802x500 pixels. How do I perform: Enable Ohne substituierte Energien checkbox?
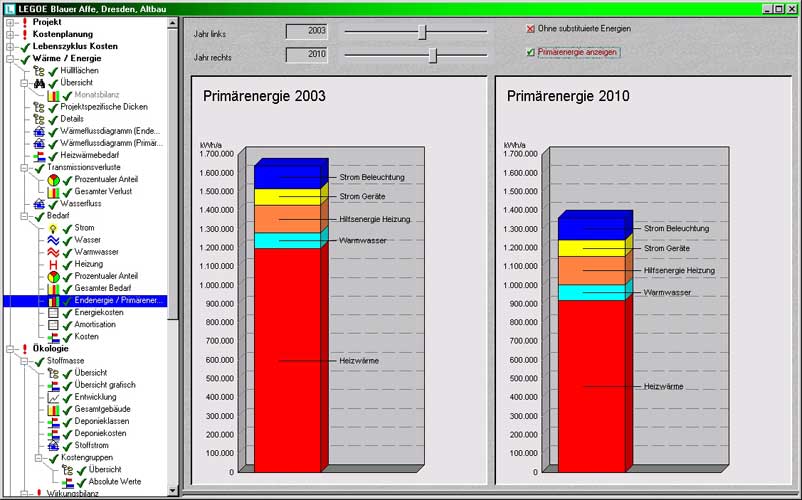[531, 28]
